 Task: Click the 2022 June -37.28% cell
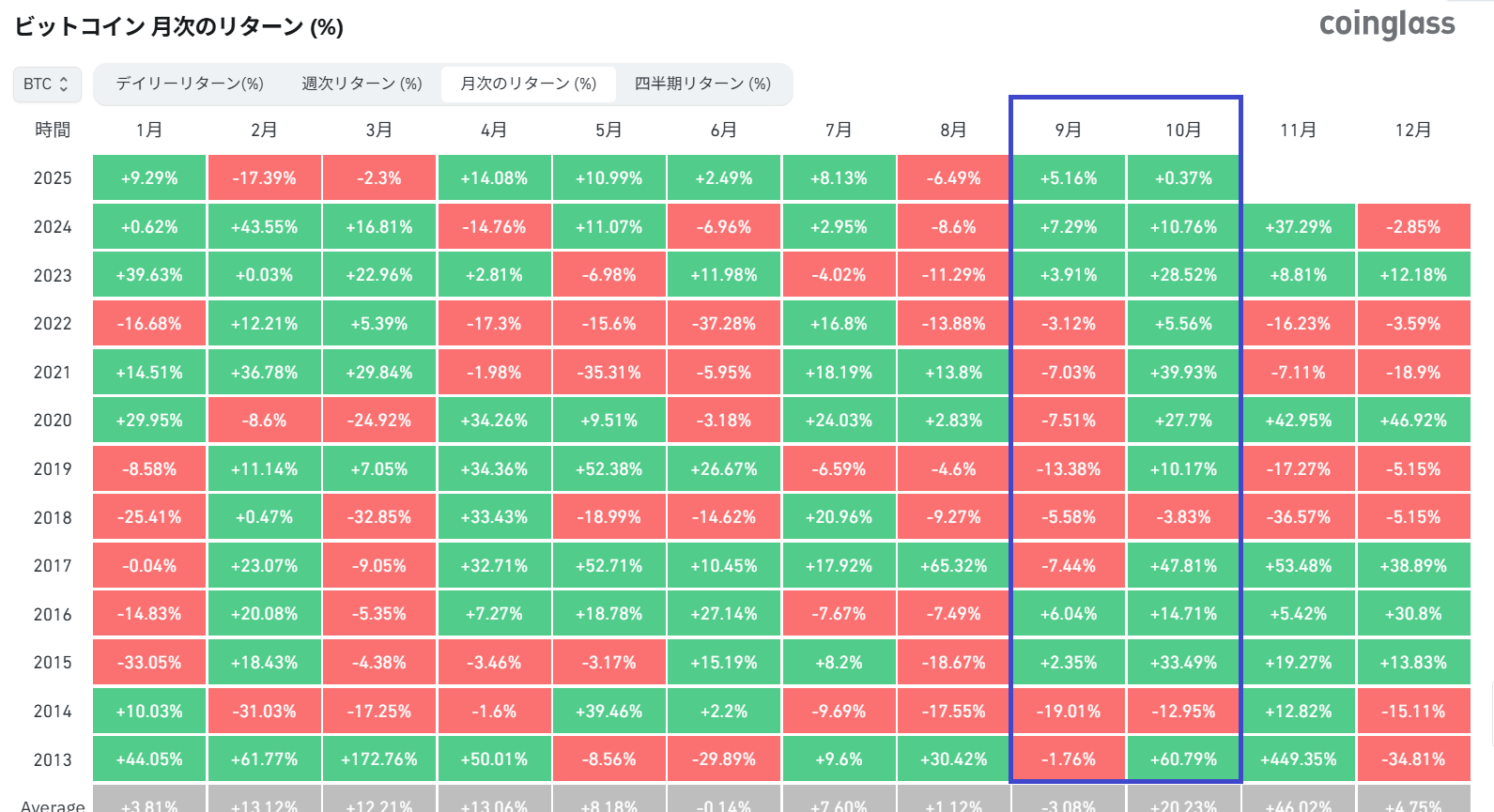tap(724, 324)
